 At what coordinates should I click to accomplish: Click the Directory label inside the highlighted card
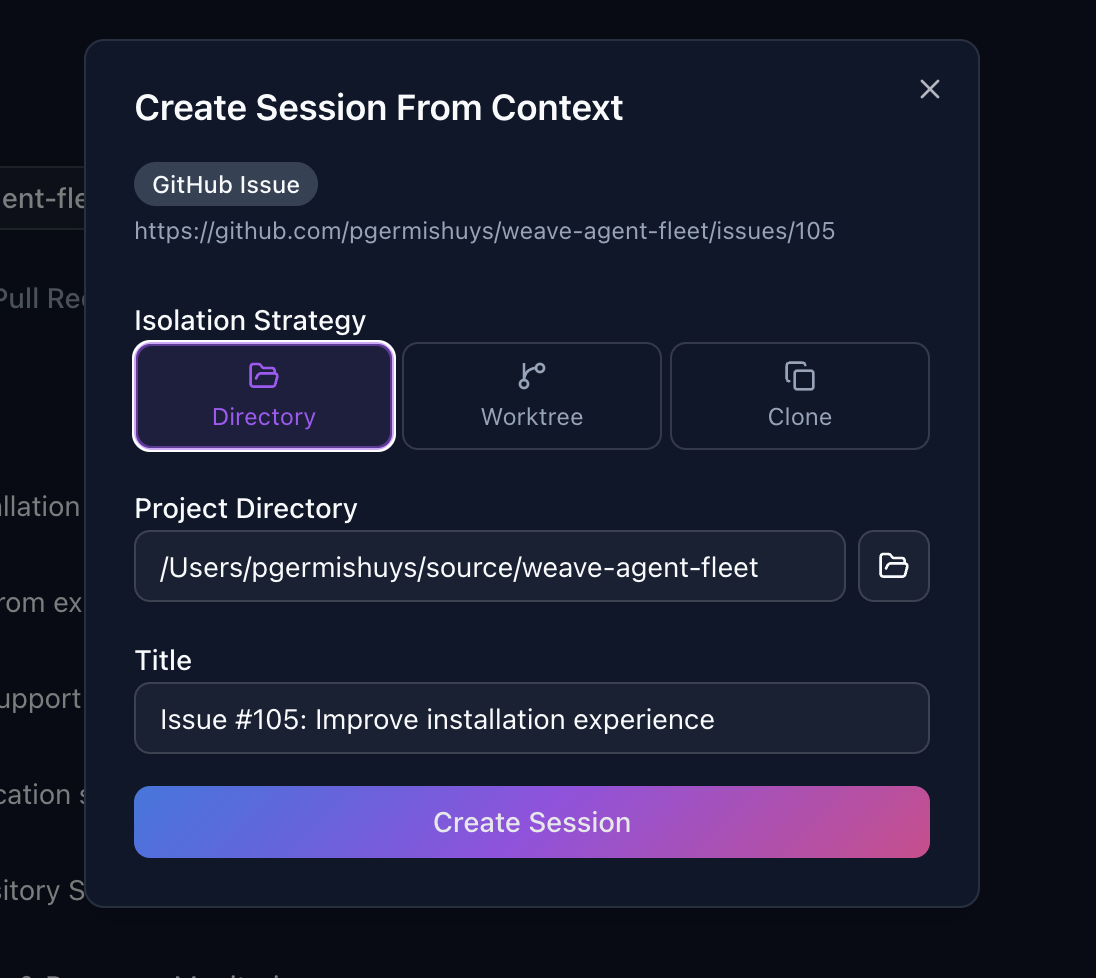point(263,417)
